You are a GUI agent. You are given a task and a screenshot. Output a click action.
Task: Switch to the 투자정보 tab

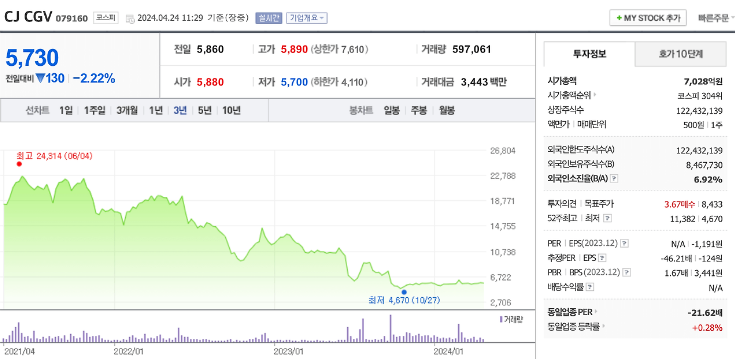[x=589, y=54]
